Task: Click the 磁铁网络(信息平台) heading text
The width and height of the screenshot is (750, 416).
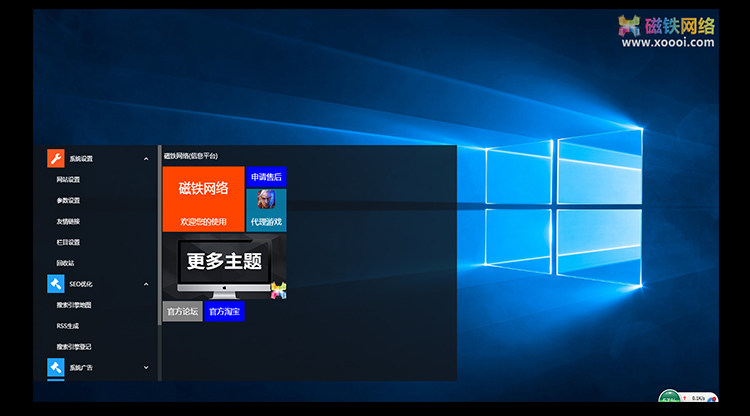Action: coord(190,156)
